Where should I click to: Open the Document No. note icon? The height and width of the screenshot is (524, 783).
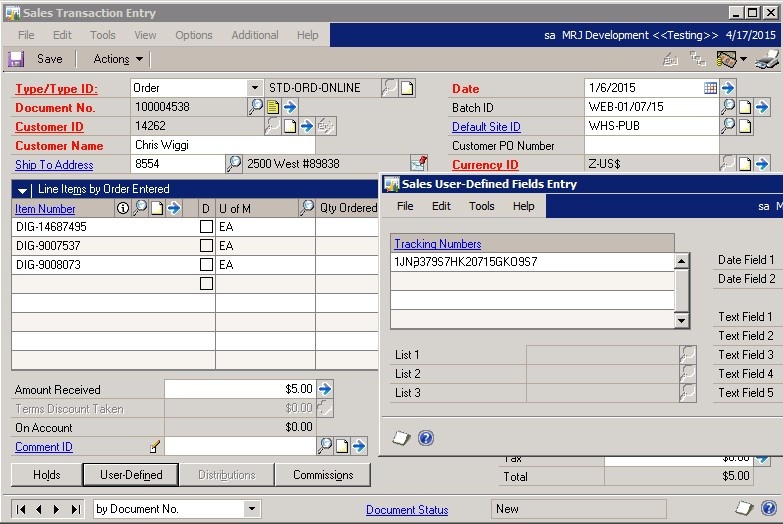pyautogui.click(x=273, y=107)
